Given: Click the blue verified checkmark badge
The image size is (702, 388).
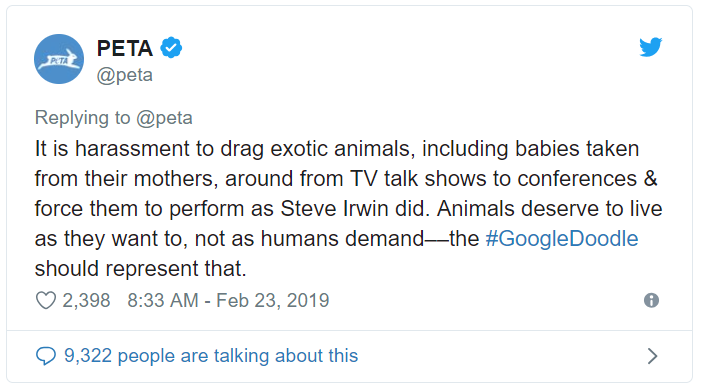Looking at the screenshot, I should click(171, 48).
